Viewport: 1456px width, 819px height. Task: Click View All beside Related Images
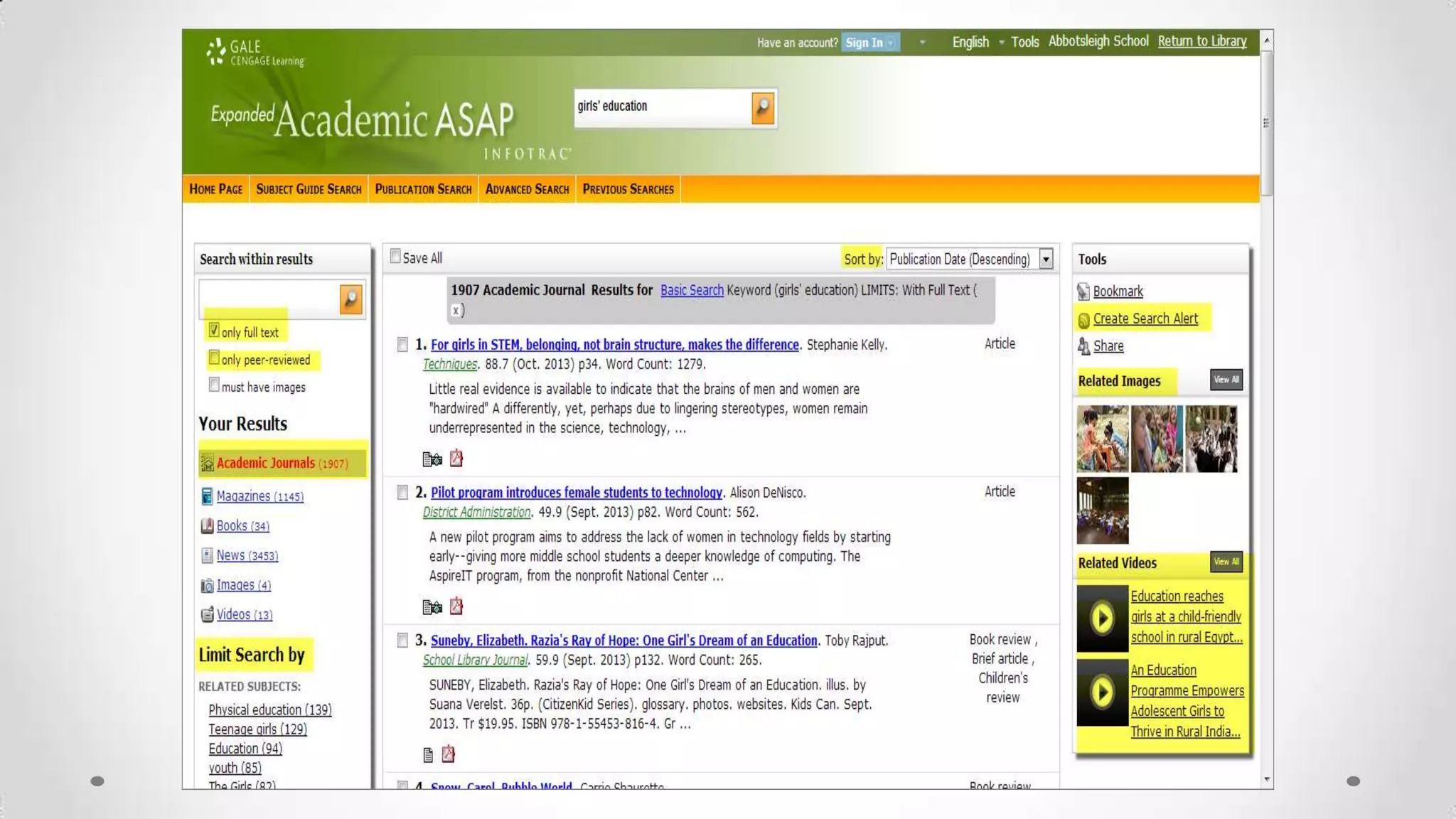pos(1226,380)
